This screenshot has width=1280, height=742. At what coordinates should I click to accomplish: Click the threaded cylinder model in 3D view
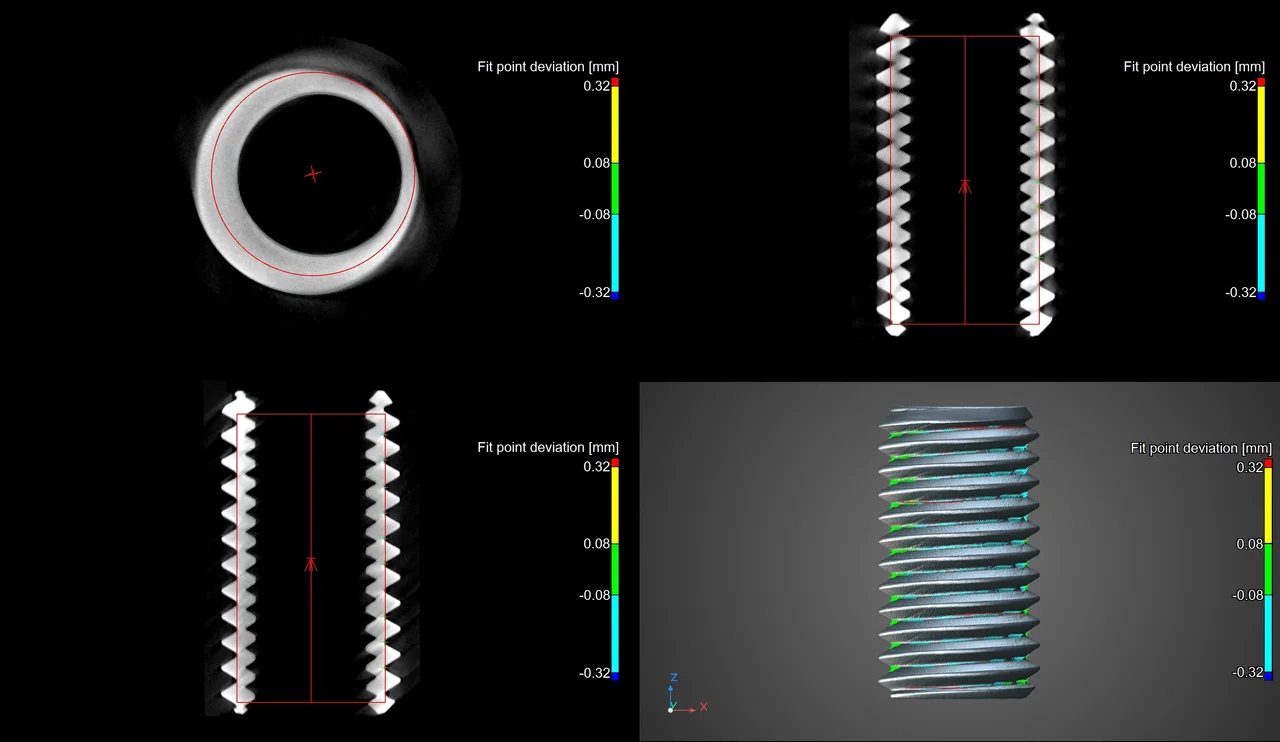(x=958, y=553)
